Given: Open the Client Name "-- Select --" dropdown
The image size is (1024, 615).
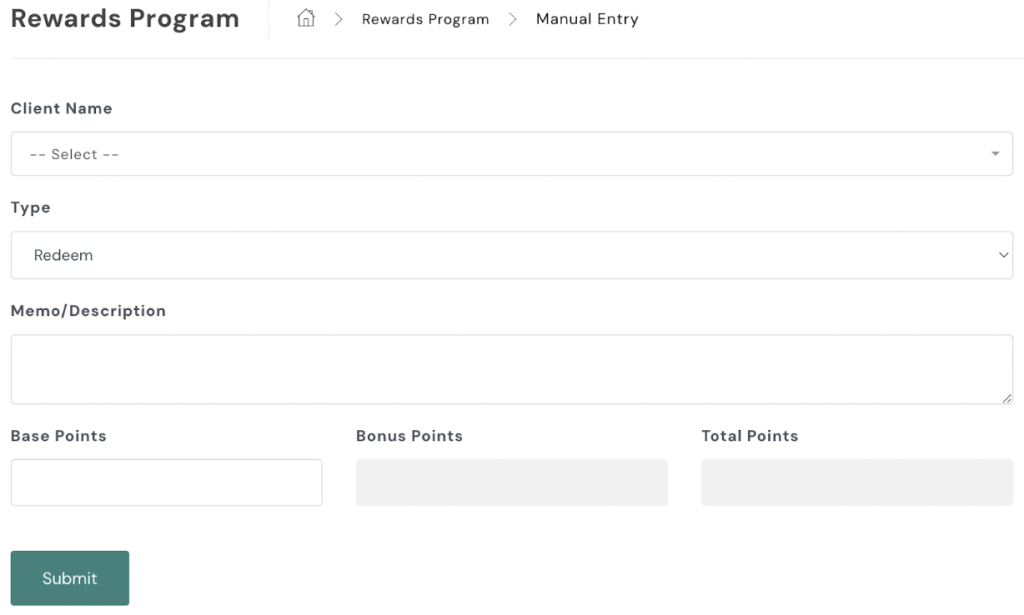Looking at the screenshot, I should coord(500,154).
